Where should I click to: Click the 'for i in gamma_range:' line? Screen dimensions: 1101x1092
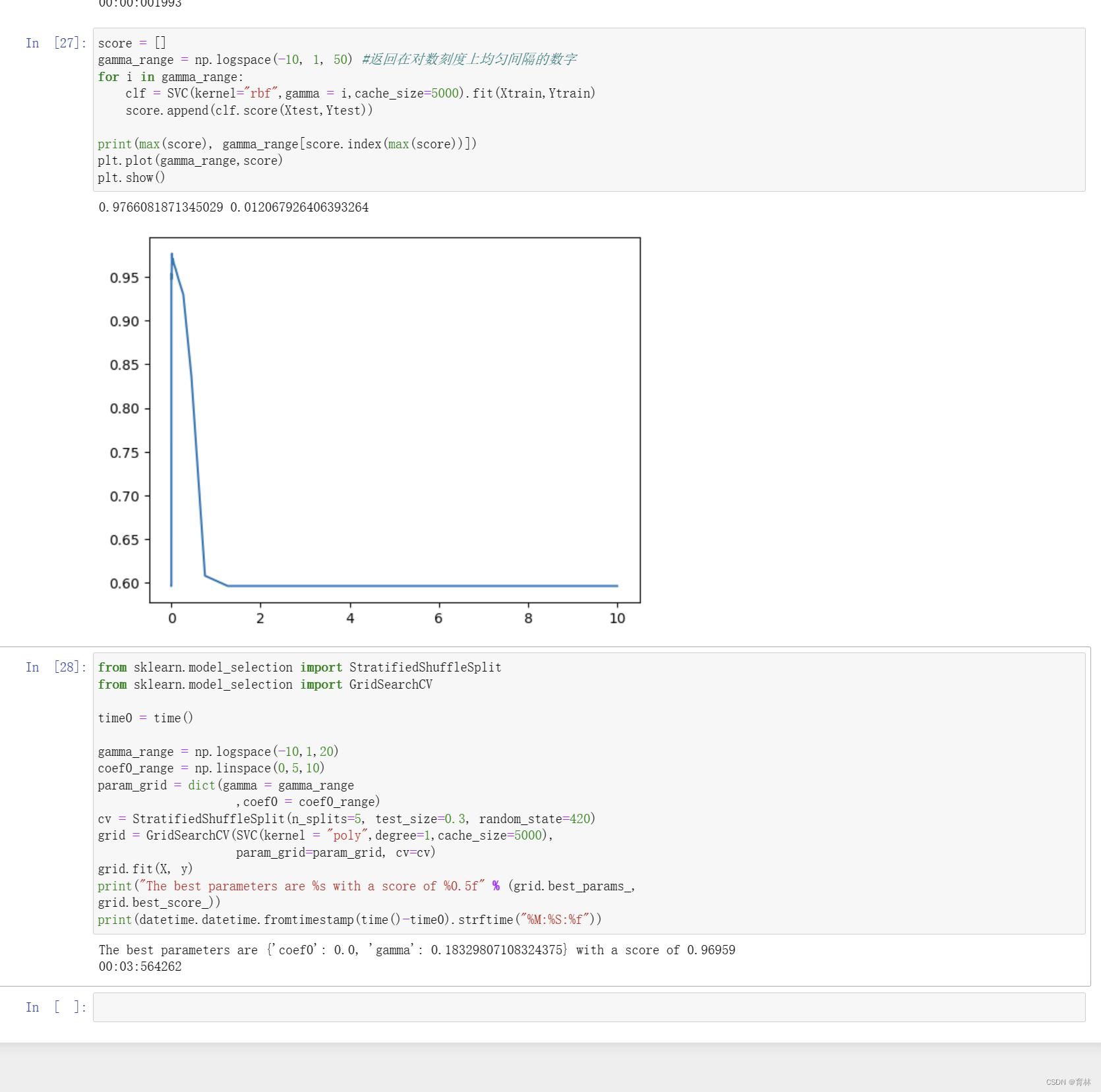(x=170, y=76)
